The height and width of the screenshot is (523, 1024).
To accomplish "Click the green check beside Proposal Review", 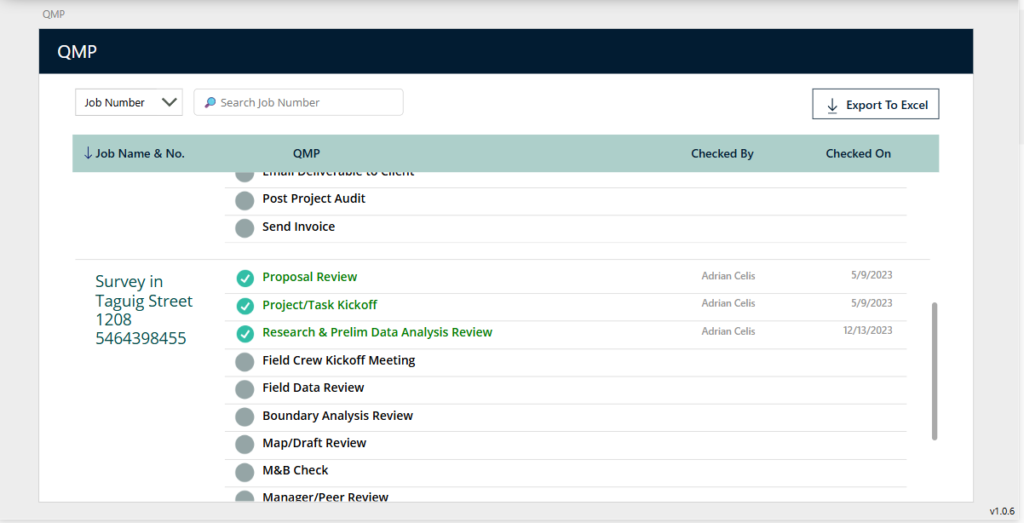I will (x=245, y=278).
